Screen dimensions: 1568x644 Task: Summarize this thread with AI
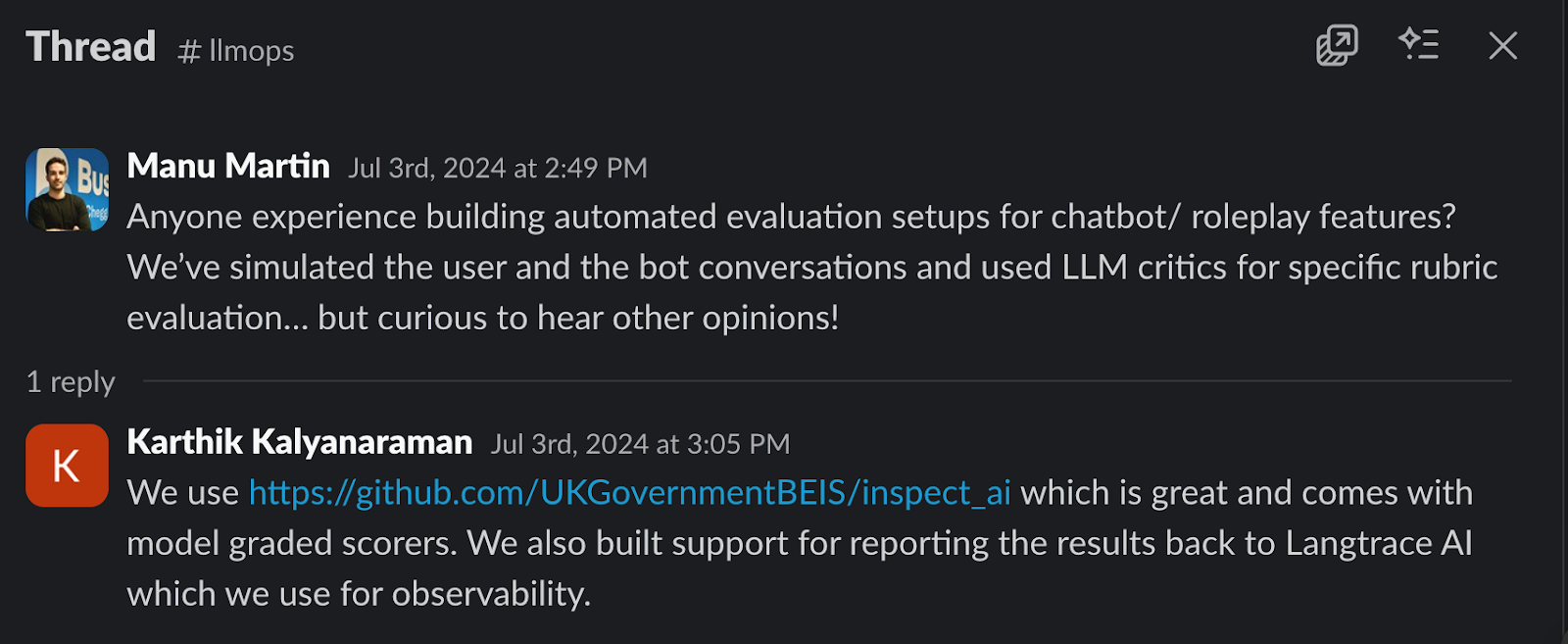[1420, 45]
